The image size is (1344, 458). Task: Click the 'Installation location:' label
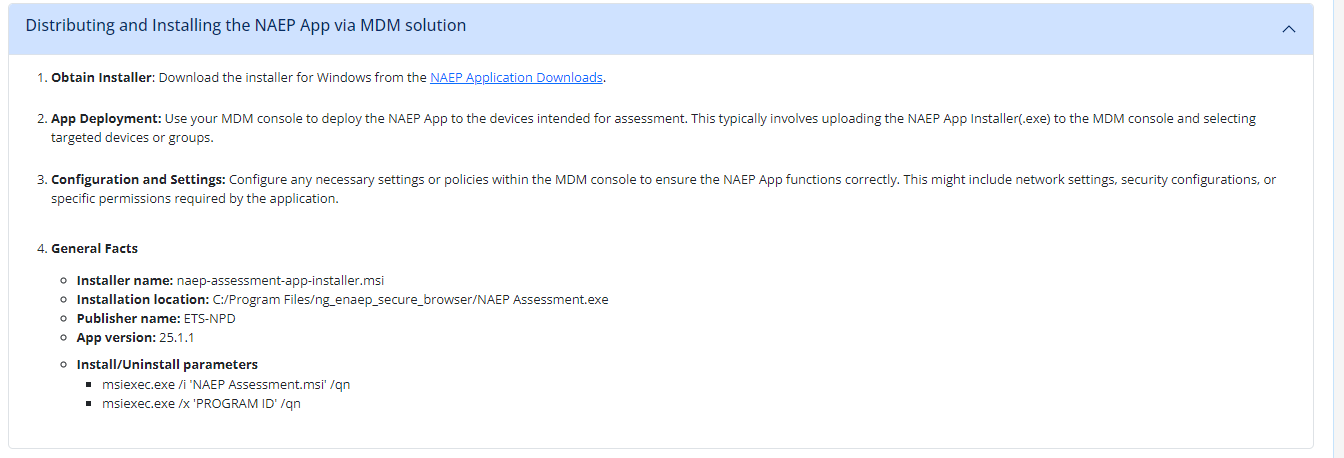pos(143,299)
